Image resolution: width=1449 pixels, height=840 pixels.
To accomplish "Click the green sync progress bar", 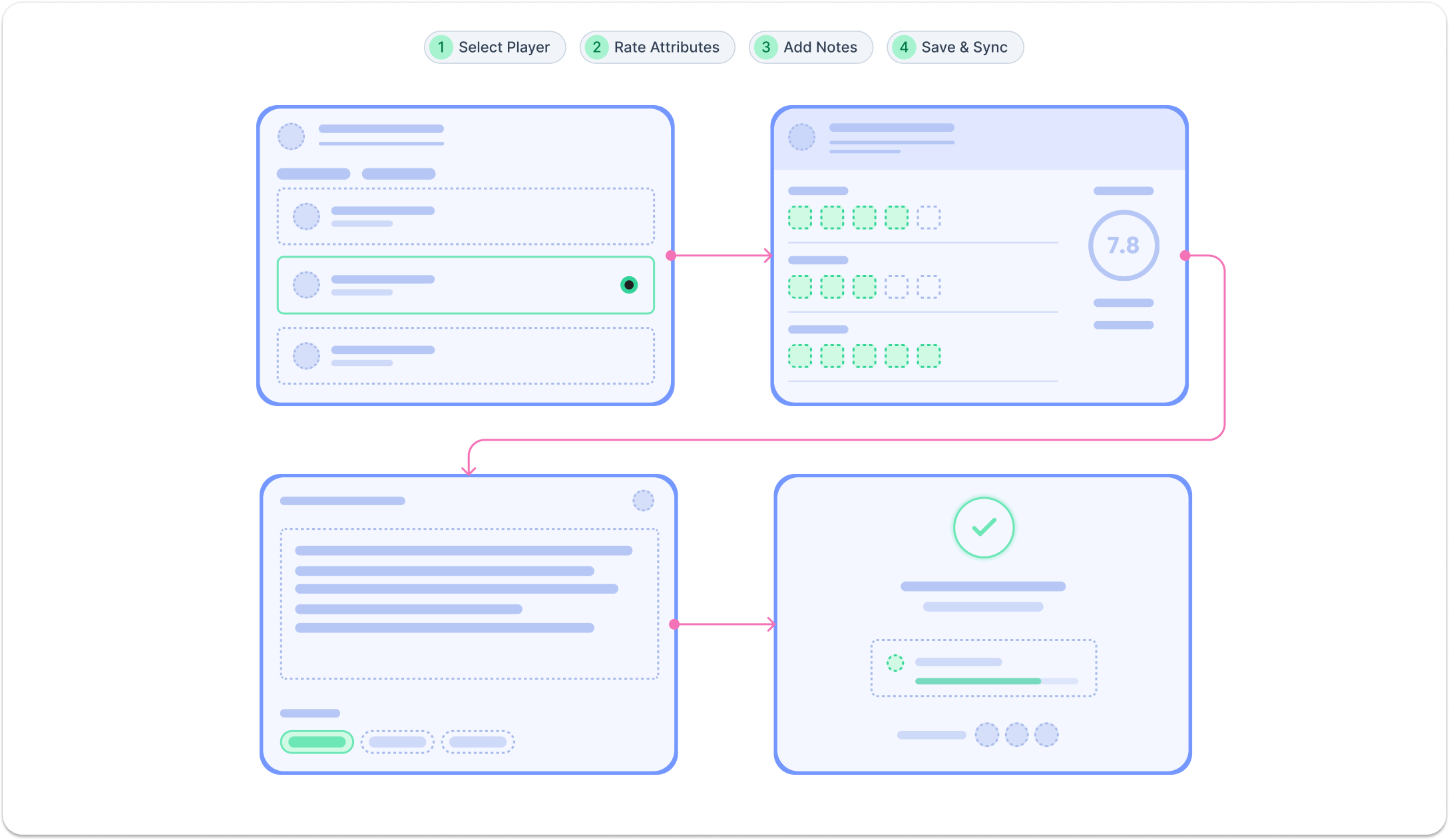I will tap(977, 681).
